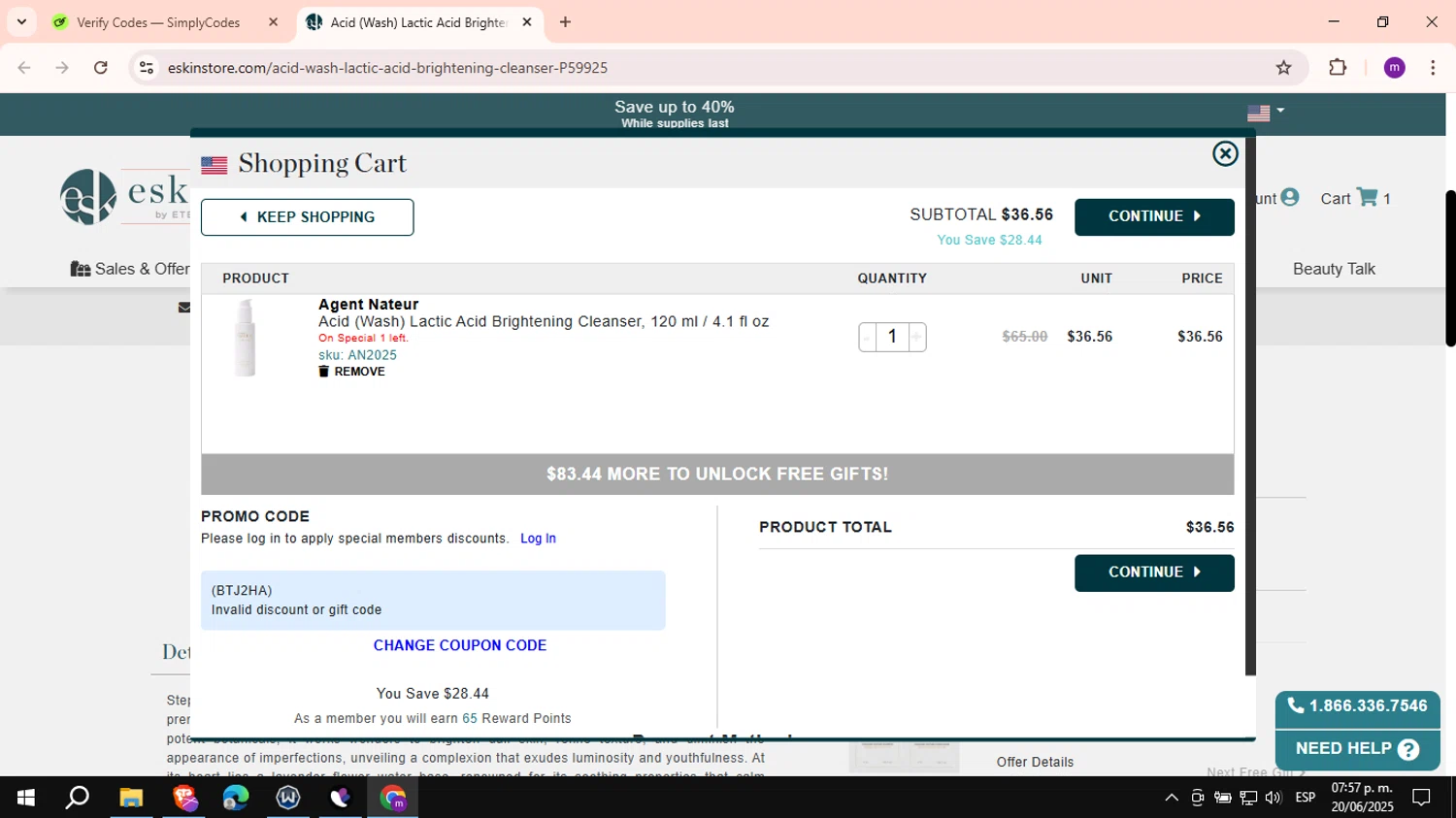Open the Chrome profile avatar

(x=1395, y=68)
